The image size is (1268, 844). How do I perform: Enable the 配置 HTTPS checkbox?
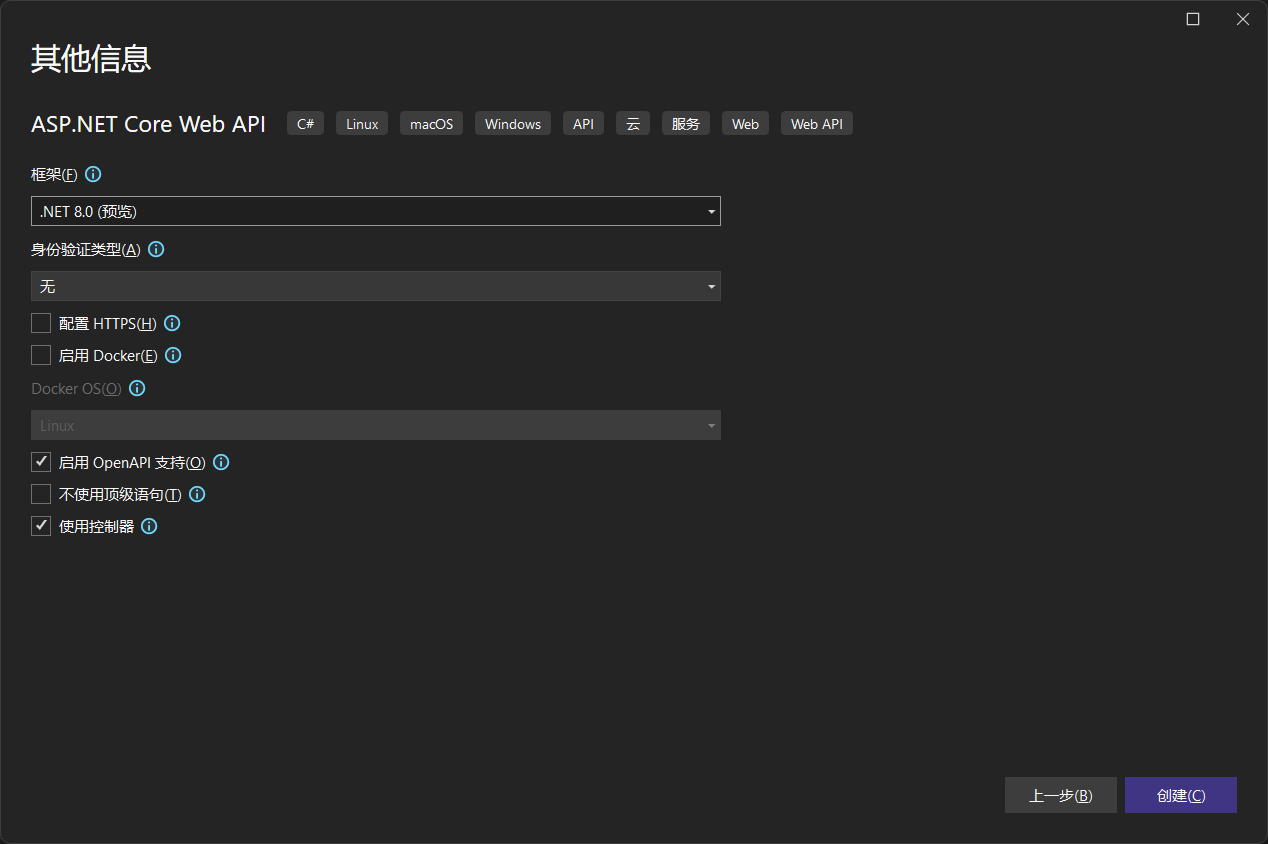[41, 323]
